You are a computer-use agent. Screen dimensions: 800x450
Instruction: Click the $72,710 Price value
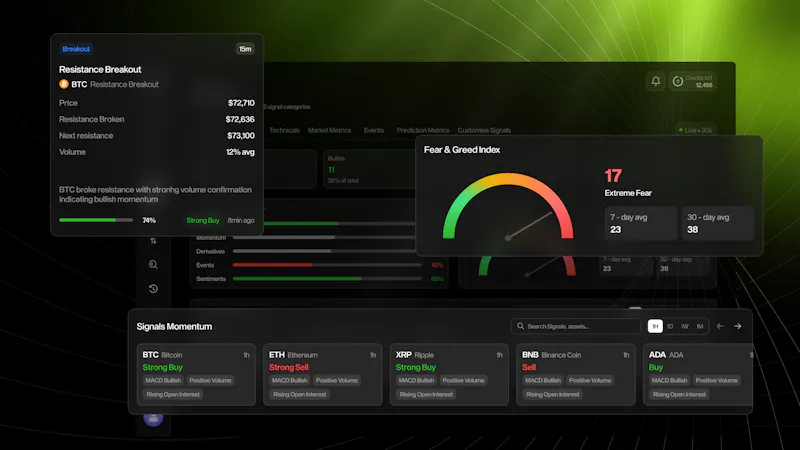point(241,103)
